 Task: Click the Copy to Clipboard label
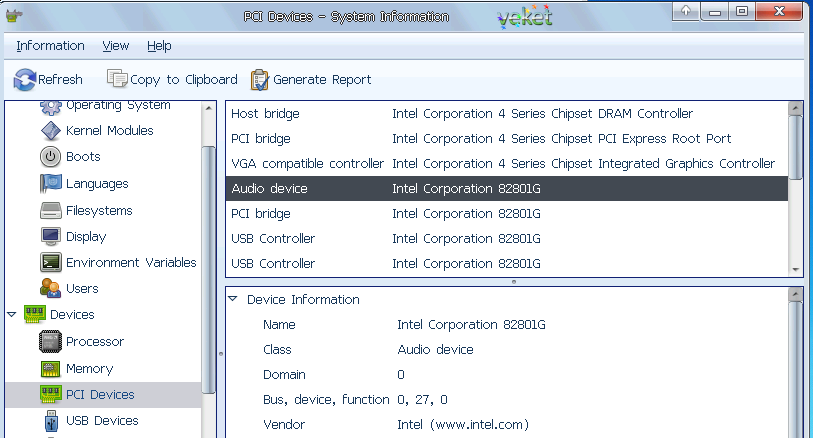[x=184, y=79]
